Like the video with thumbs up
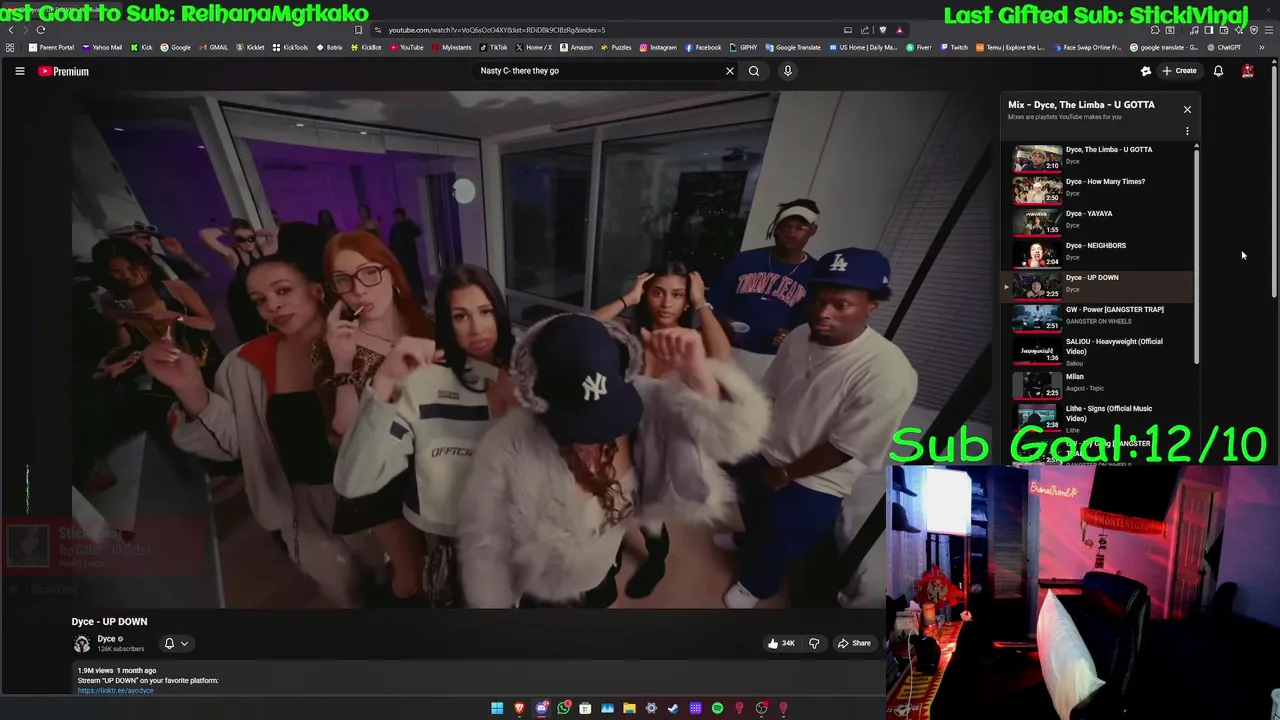Image resolution: width=1280 pixels, height=720 pixels. click(x=781, y=643)
